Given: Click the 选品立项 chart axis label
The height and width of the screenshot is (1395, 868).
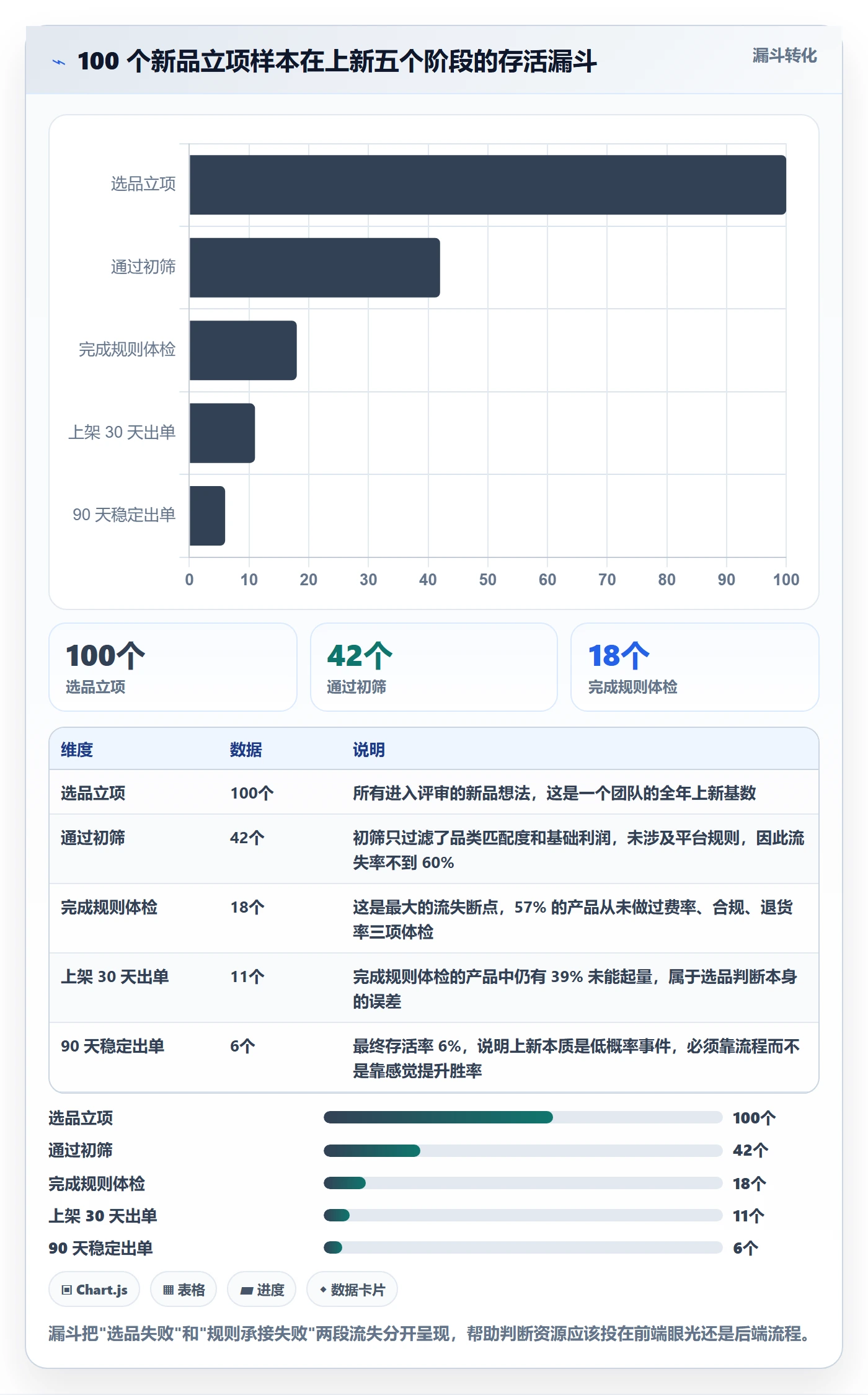Looking at the screenshot, I should 143,184.
